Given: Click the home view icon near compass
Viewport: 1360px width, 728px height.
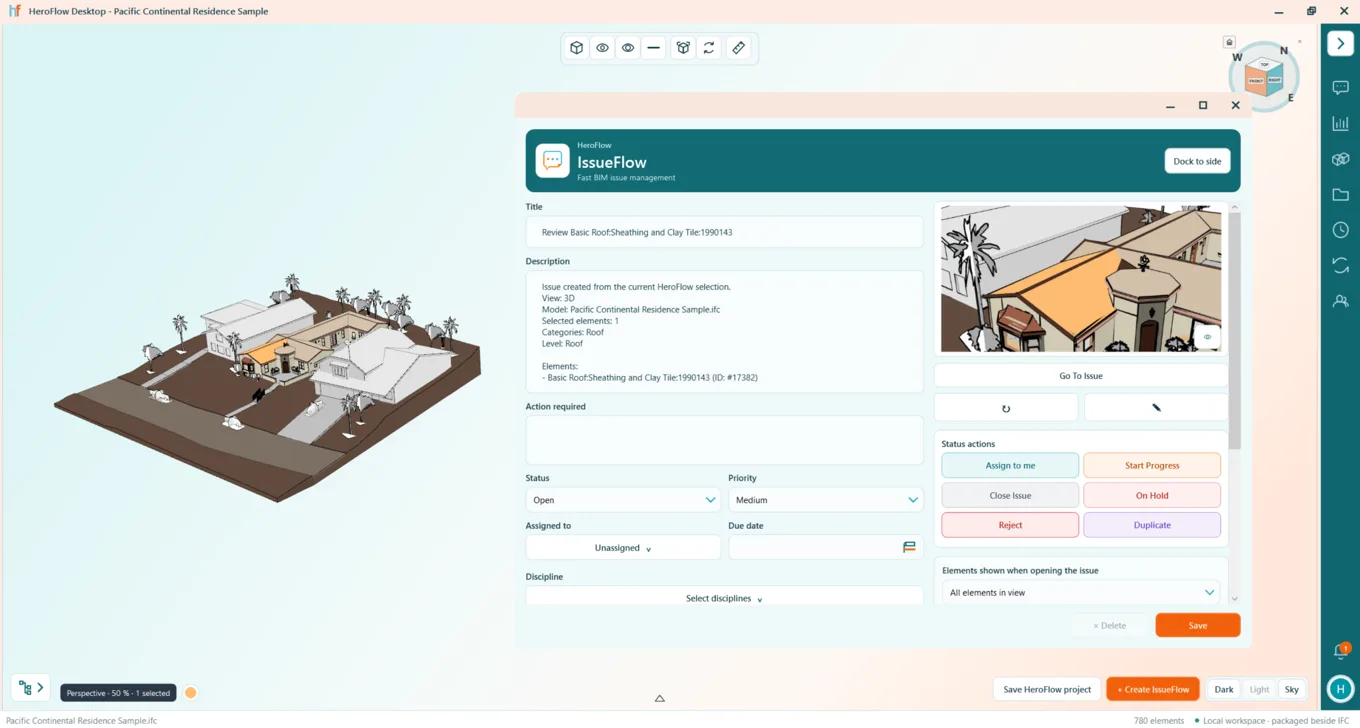Looking at the screenshot, I should [1229, 42].
